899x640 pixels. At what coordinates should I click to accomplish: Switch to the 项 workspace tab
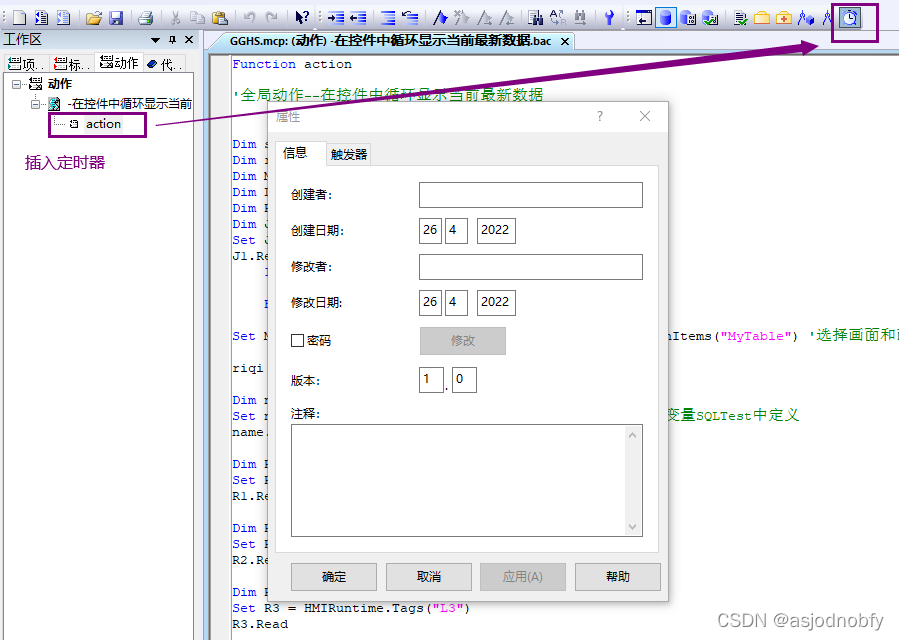click(26, 64)
